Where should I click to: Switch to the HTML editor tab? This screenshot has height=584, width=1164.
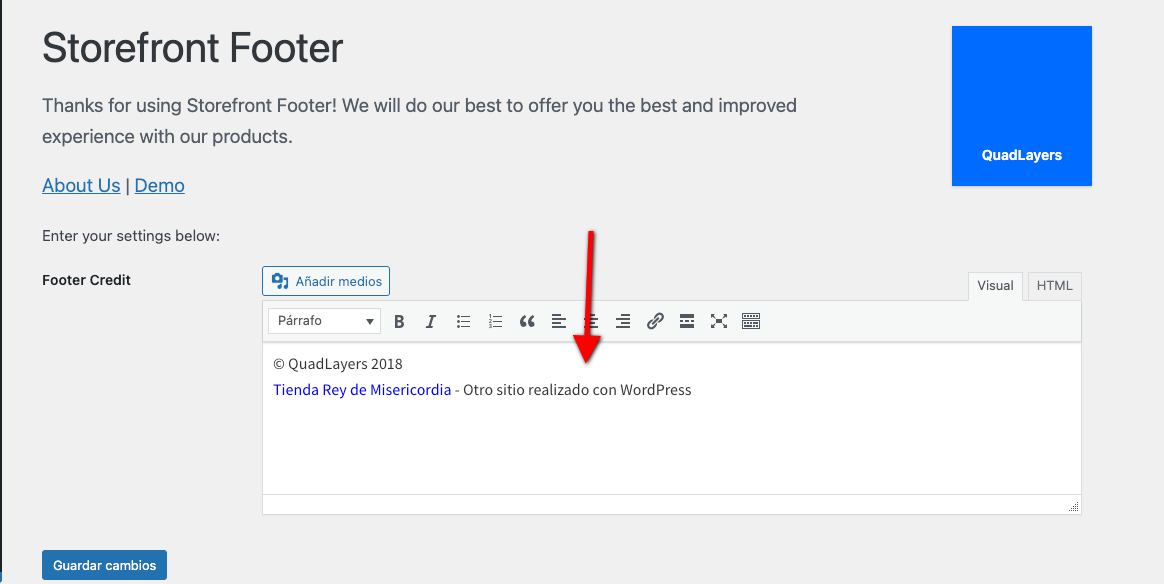[x=1054, y=286]
